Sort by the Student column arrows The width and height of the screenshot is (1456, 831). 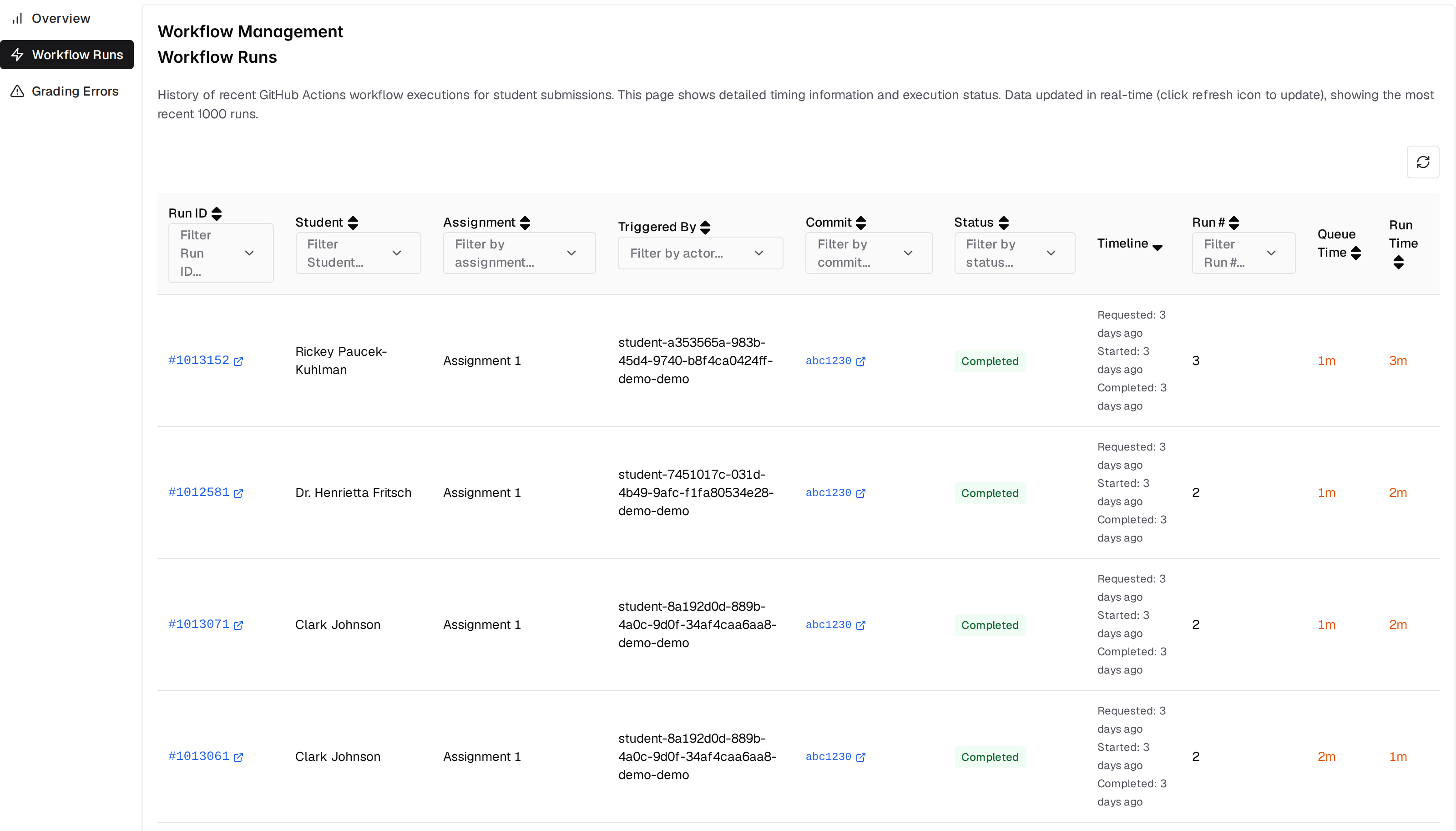[353, 223]
